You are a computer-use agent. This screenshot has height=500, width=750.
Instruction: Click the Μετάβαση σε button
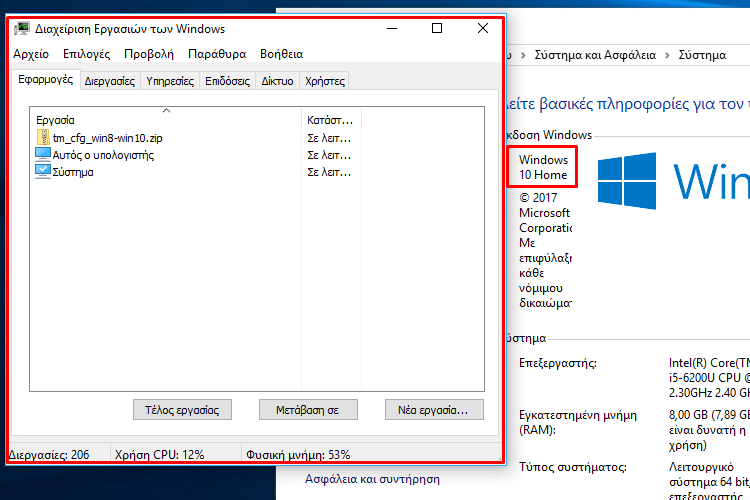point(308,410)
